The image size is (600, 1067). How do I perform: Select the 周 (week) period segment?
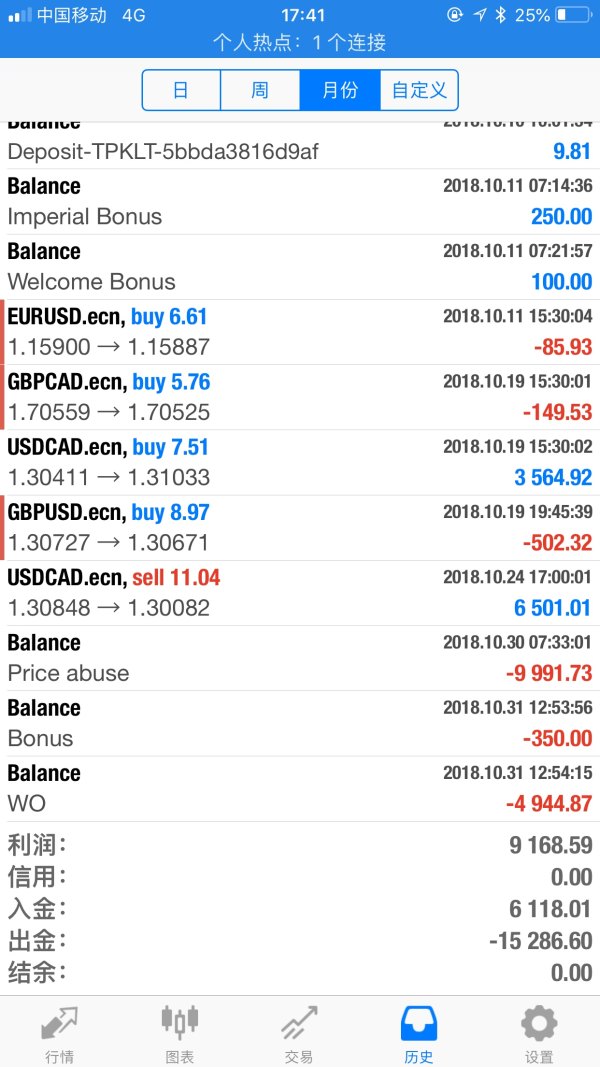coord(260,90)
